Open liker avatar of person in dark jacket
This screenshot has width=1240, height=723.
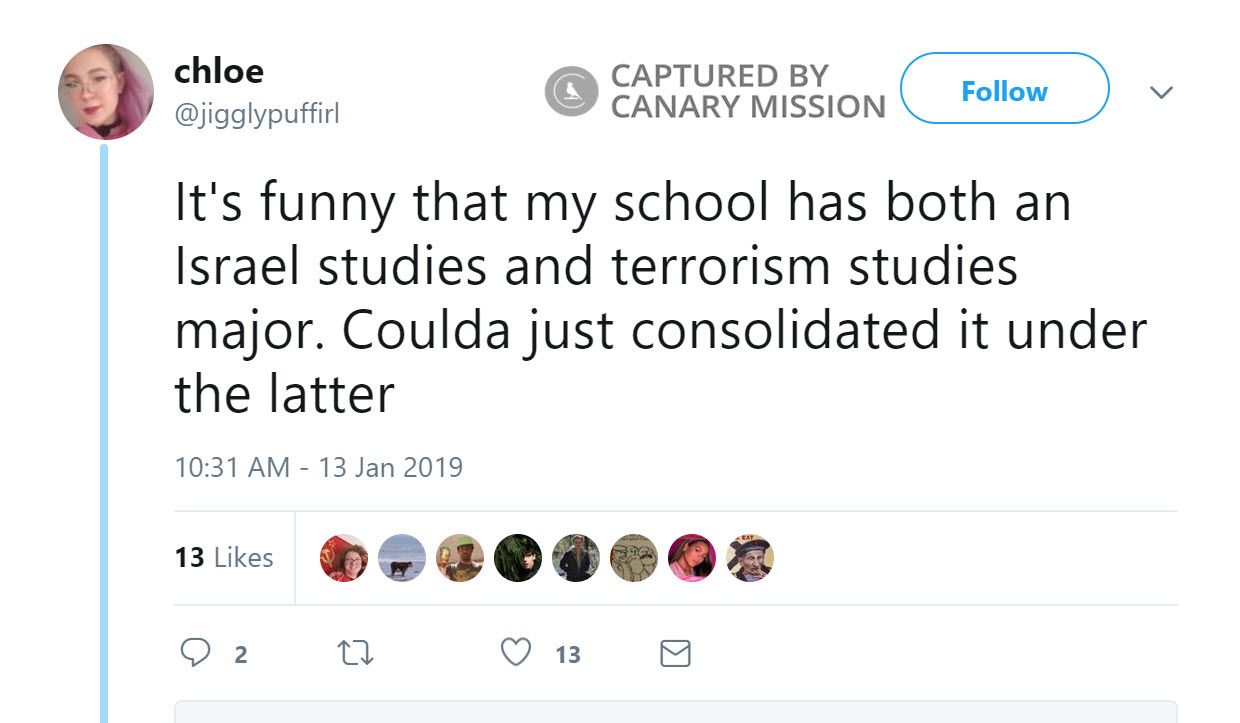click(x=576, y=558)
